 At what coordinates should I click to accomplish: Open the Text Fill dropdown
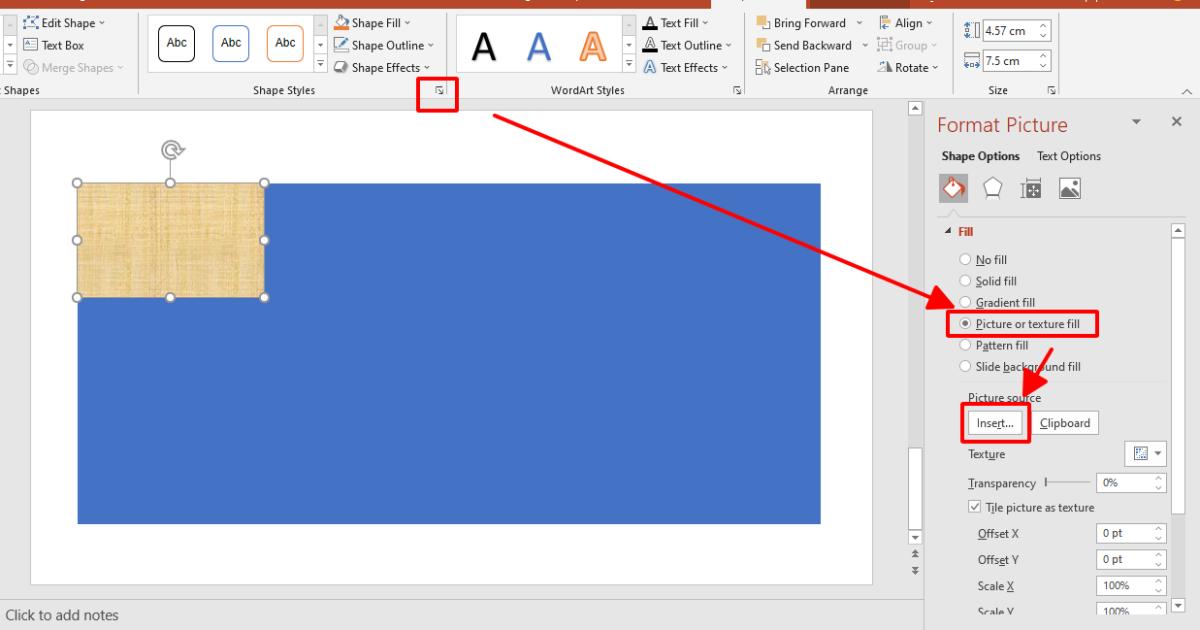click(676, 22)
